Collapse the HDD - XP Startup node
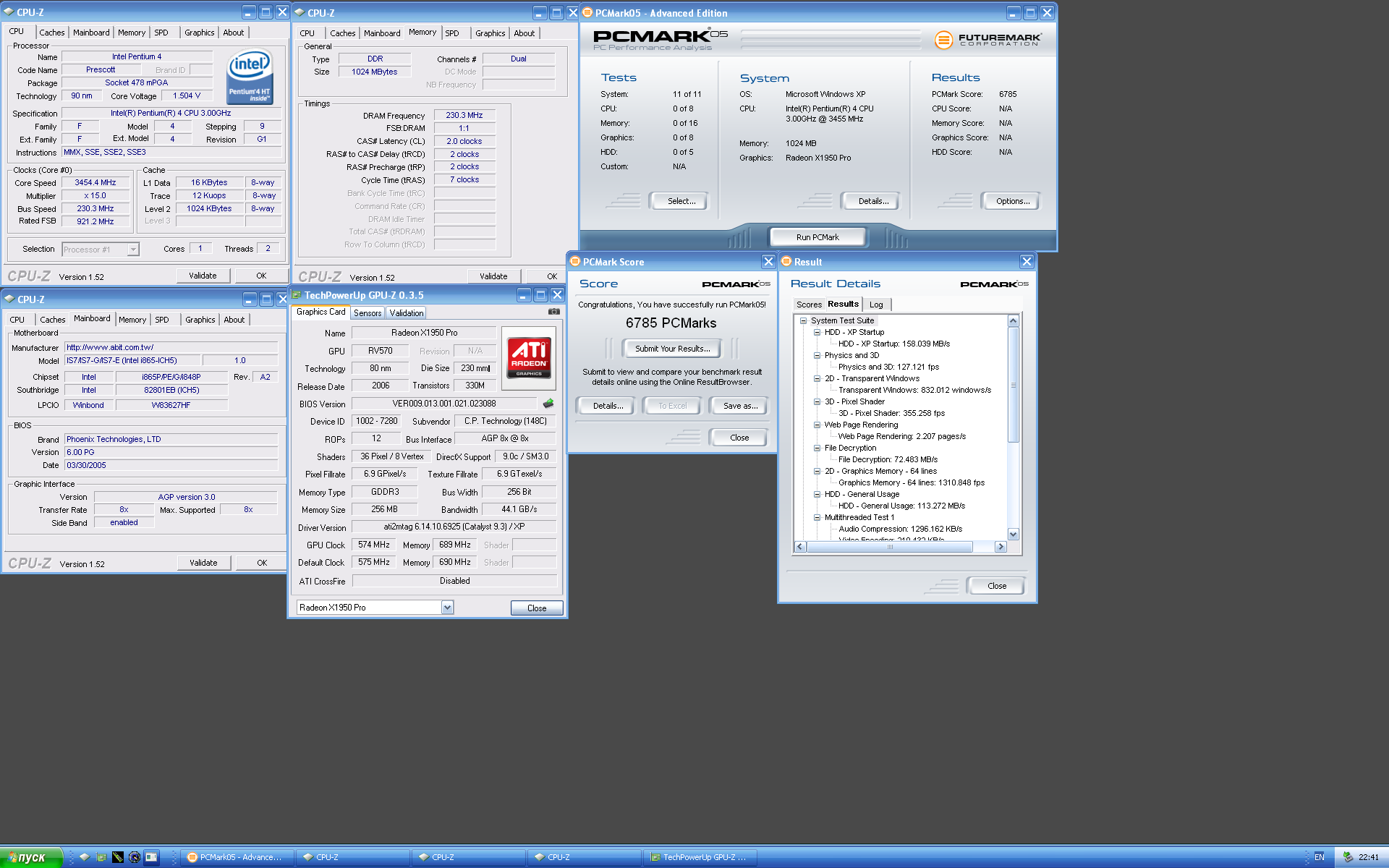1389x868 pixels. pyautogui.click(x=817, y=332)
